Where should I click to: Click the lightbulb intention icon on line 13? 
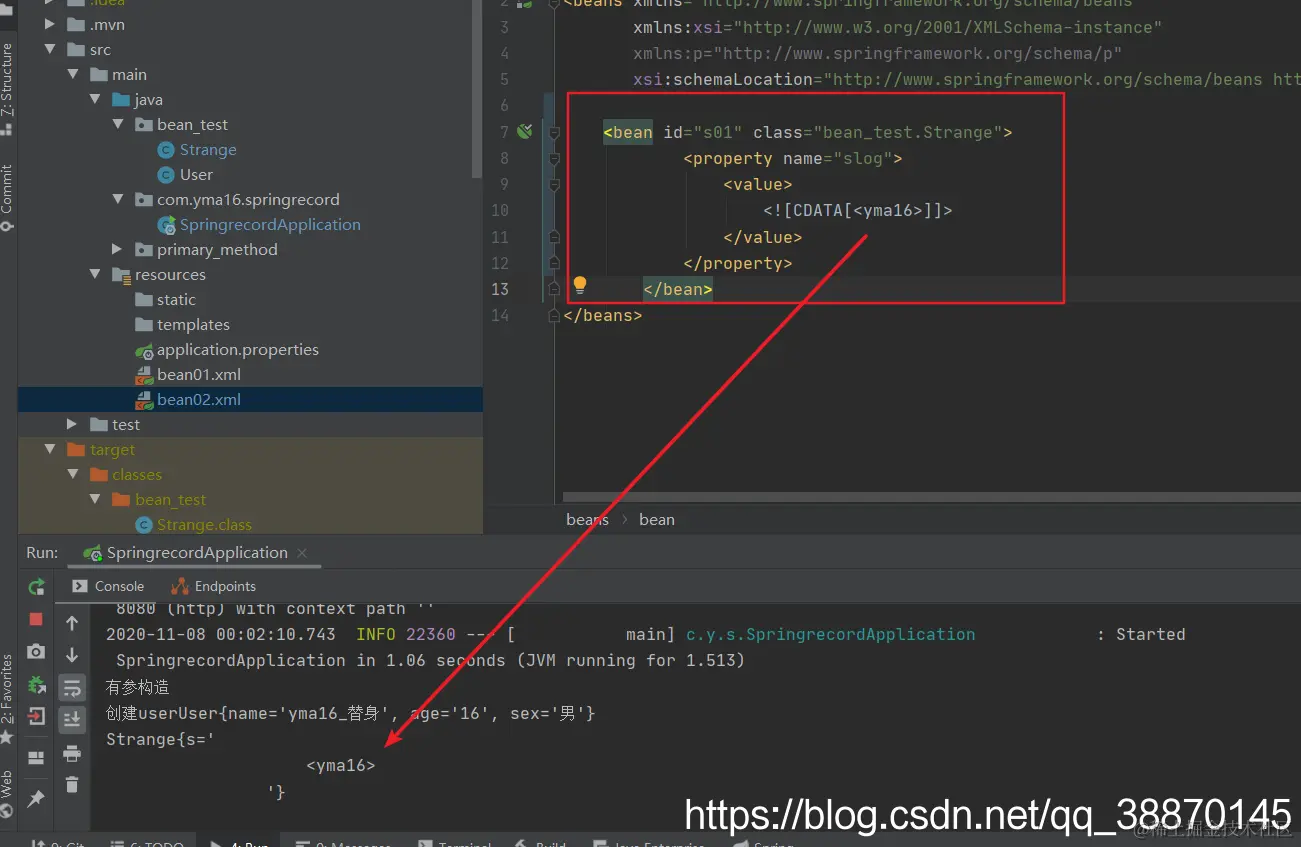point(579,286)
